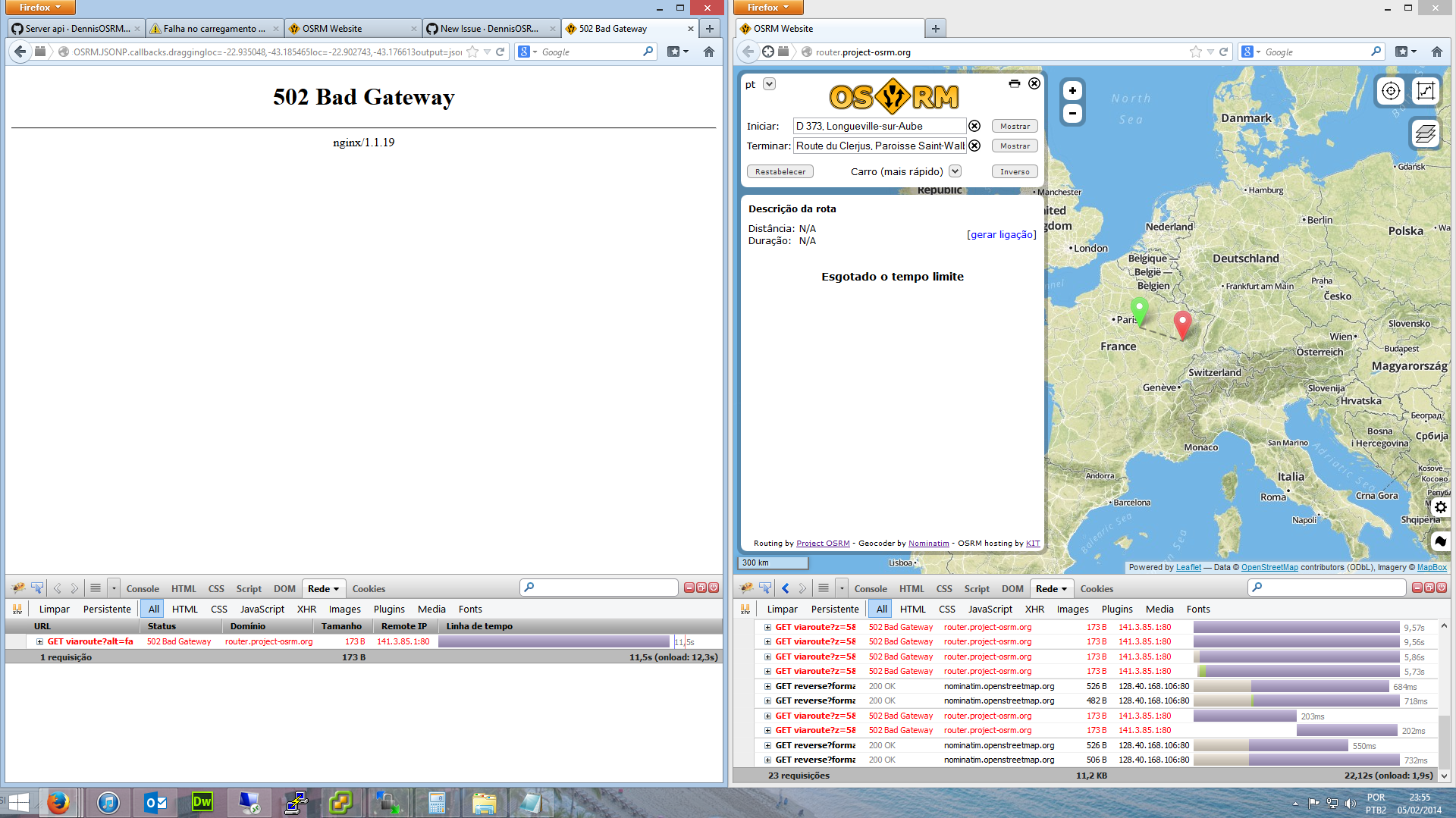Viewport: 1456px width, 818px height.
Task: Open the pt language dropdown
Action: (769, 84)
